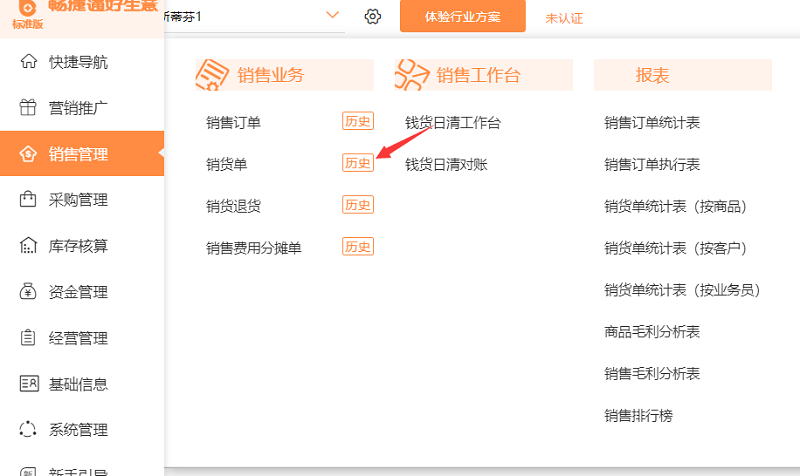Click the 未认证 link

pos(564,18)
